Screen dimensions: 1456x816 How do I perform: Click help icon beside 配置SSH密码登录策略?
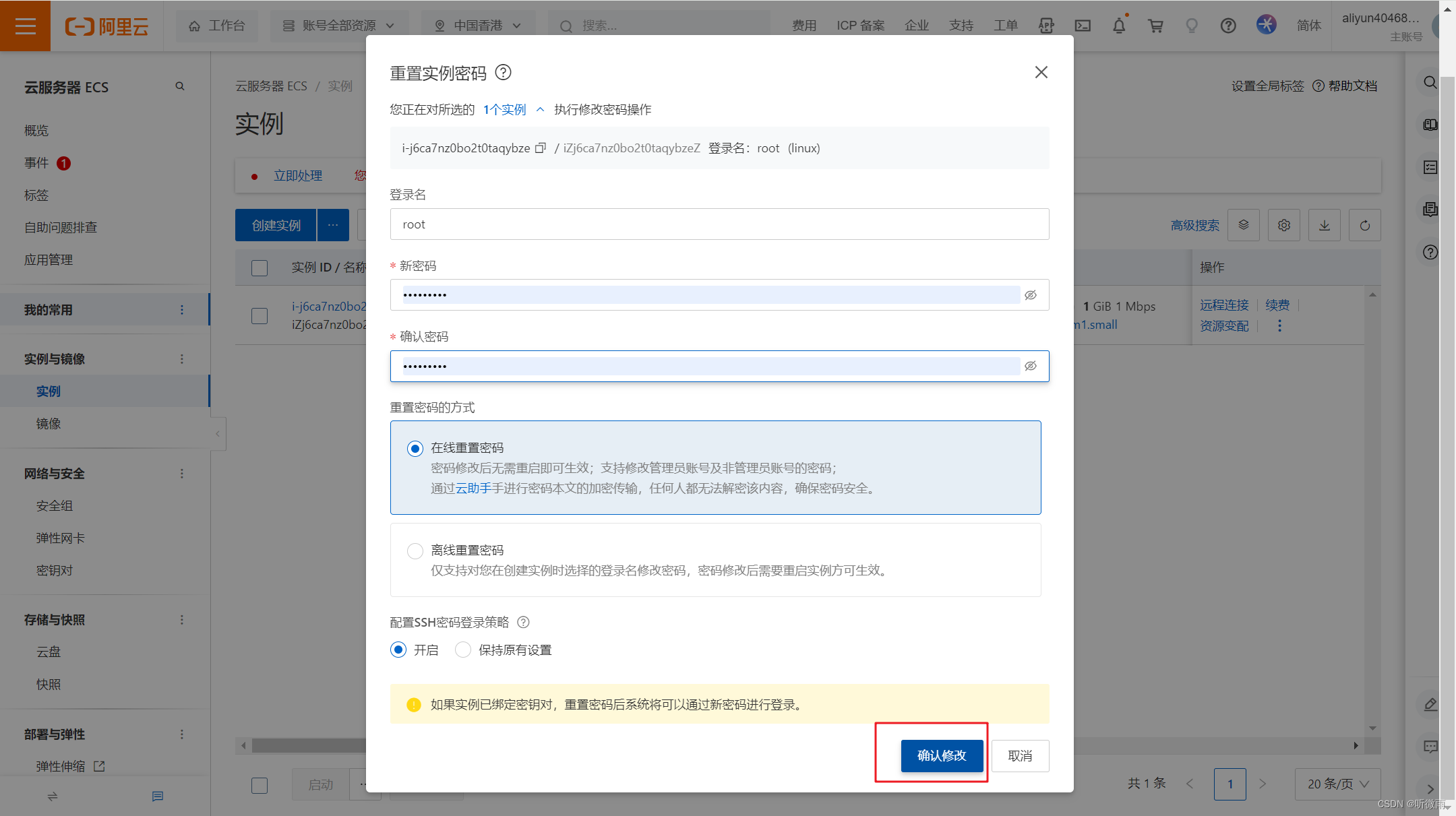(523, 622)
